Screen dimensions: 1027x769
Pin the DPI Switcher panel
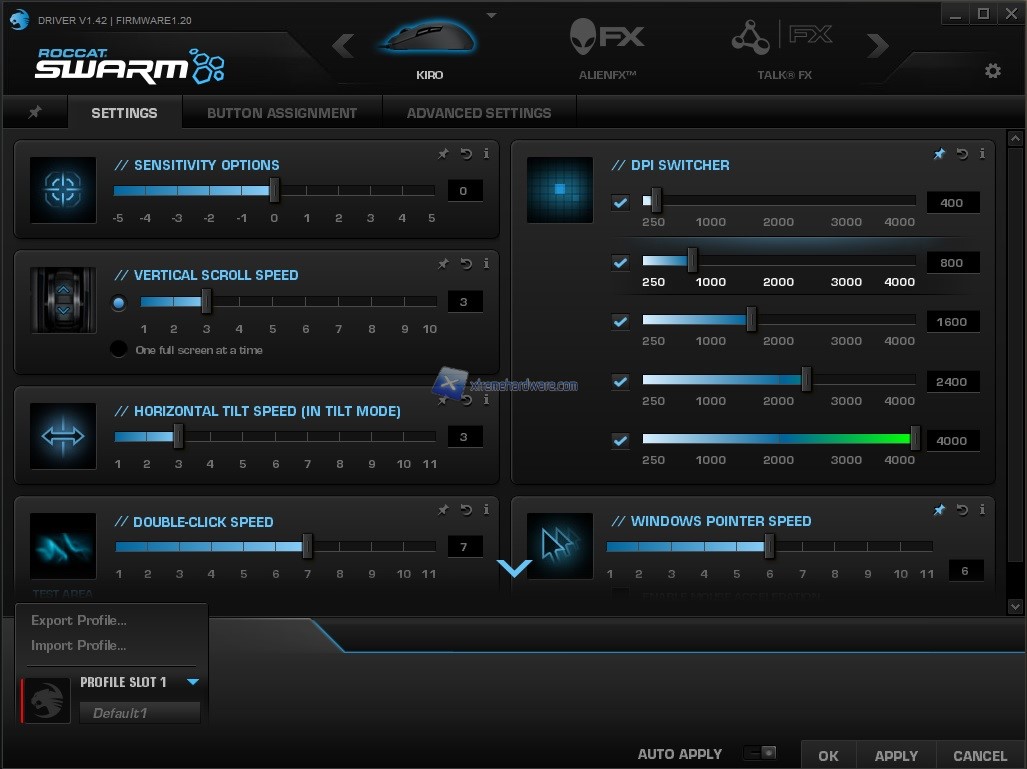939,154
